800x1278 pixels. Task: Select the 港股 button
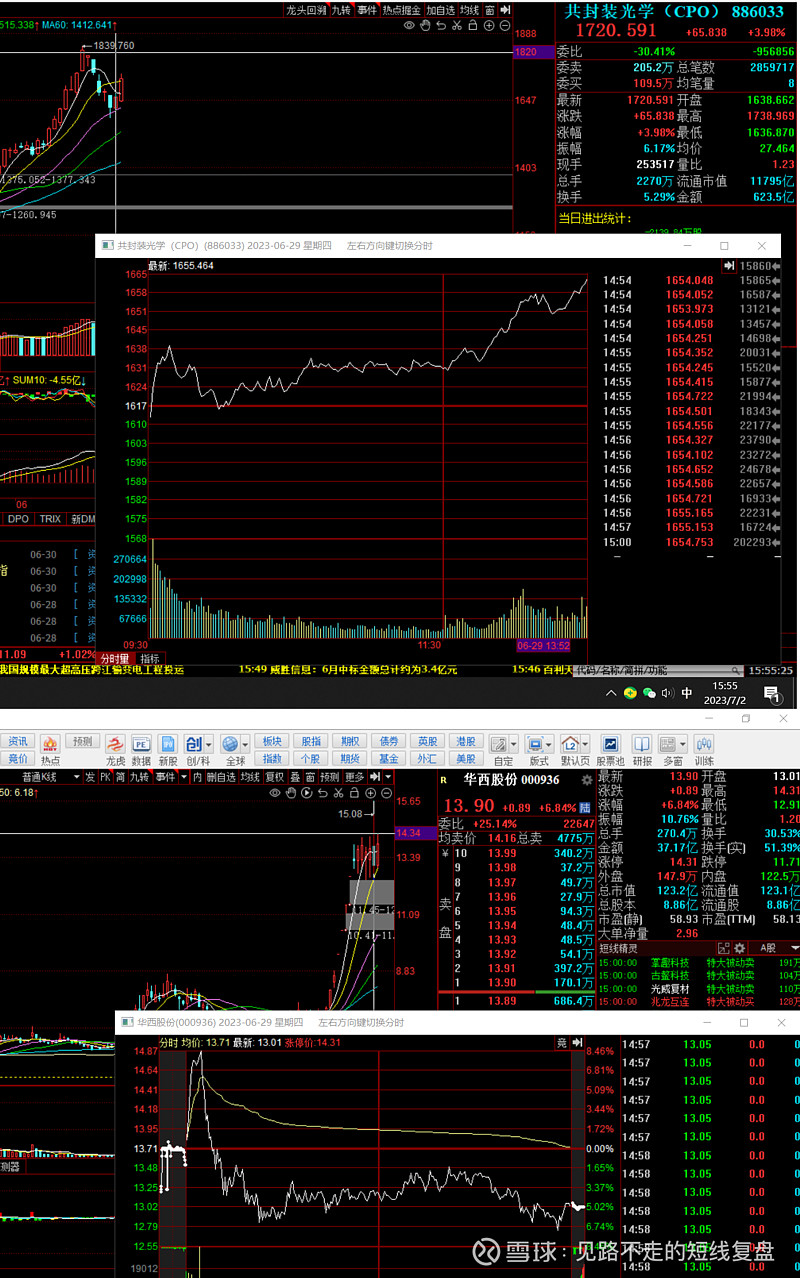tap(466, 741)
